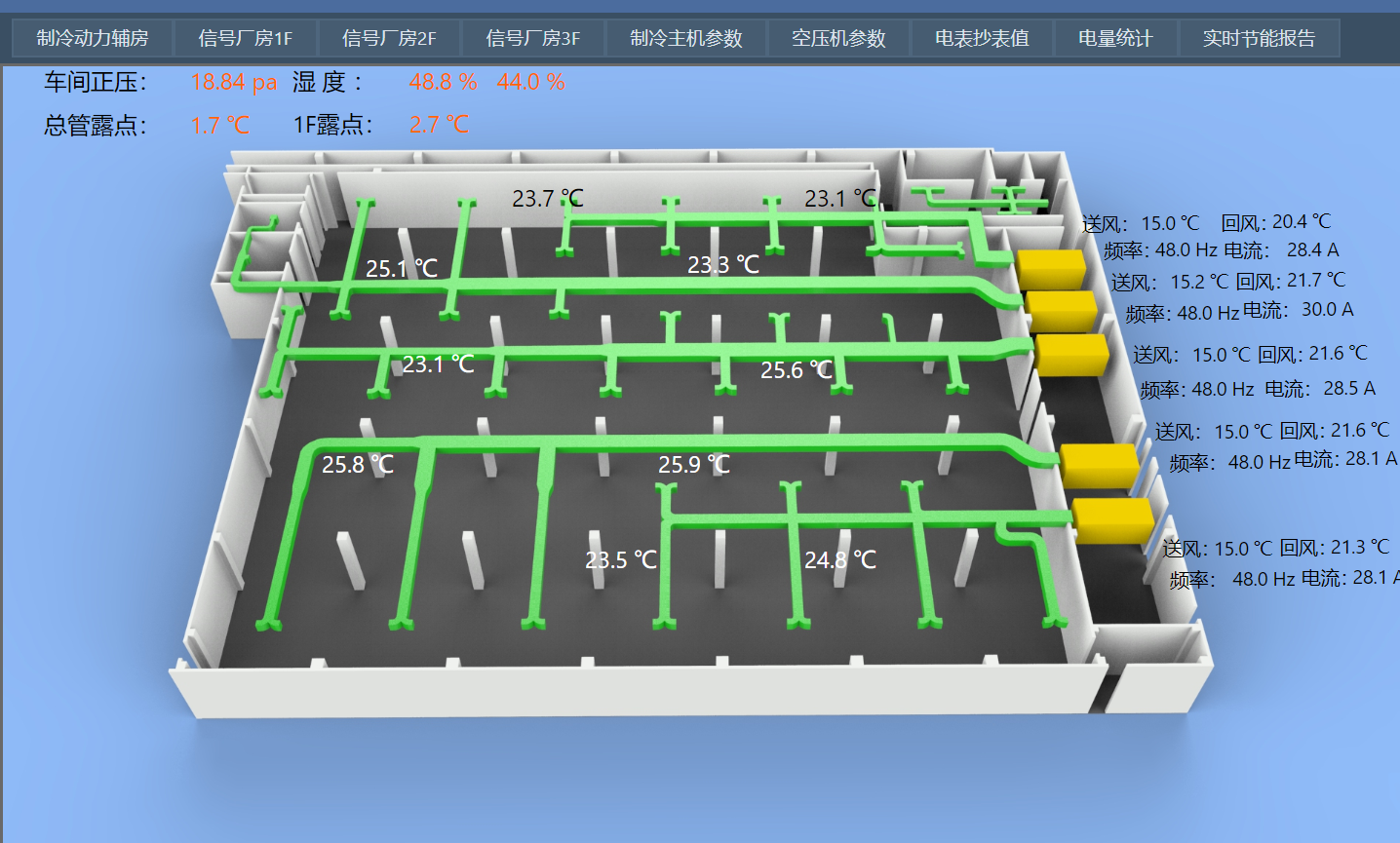This screenshot has width=1400, height=843.
Task: Go to 信号厂房3F tab
Action: [533, 39]
